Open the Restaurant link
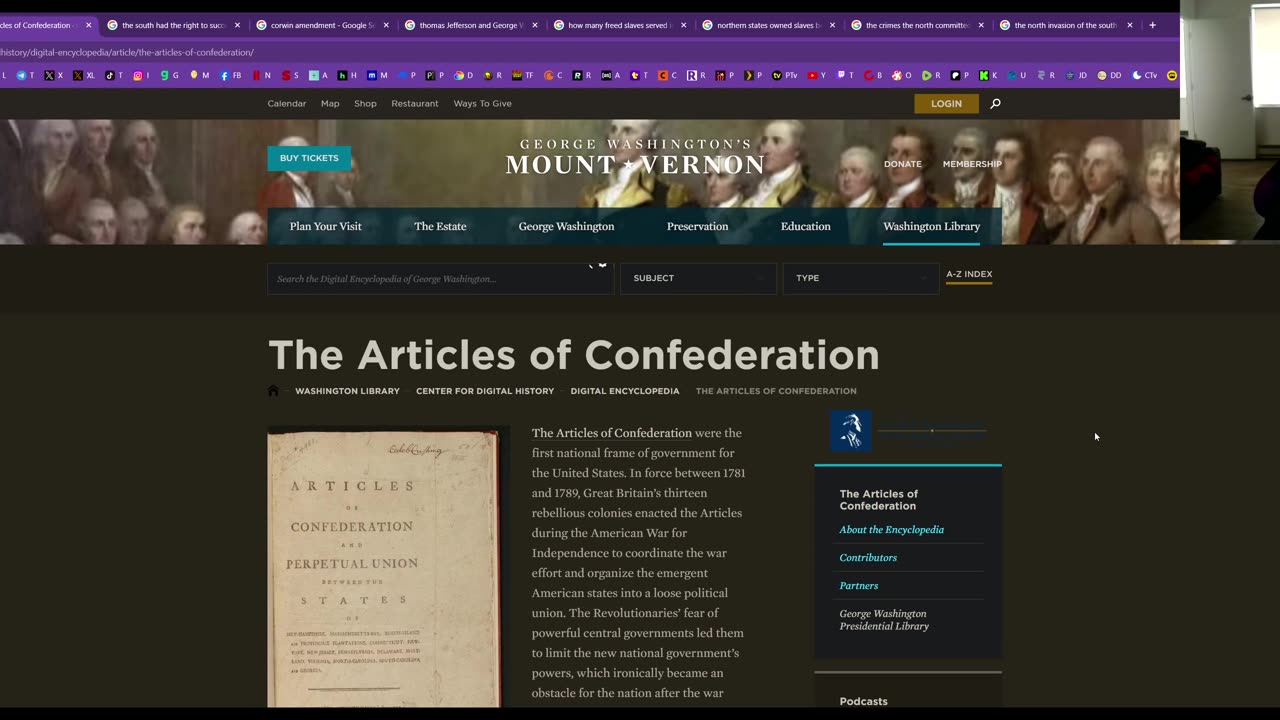Screen dimensions: 1280x720 tap(415, 104)
